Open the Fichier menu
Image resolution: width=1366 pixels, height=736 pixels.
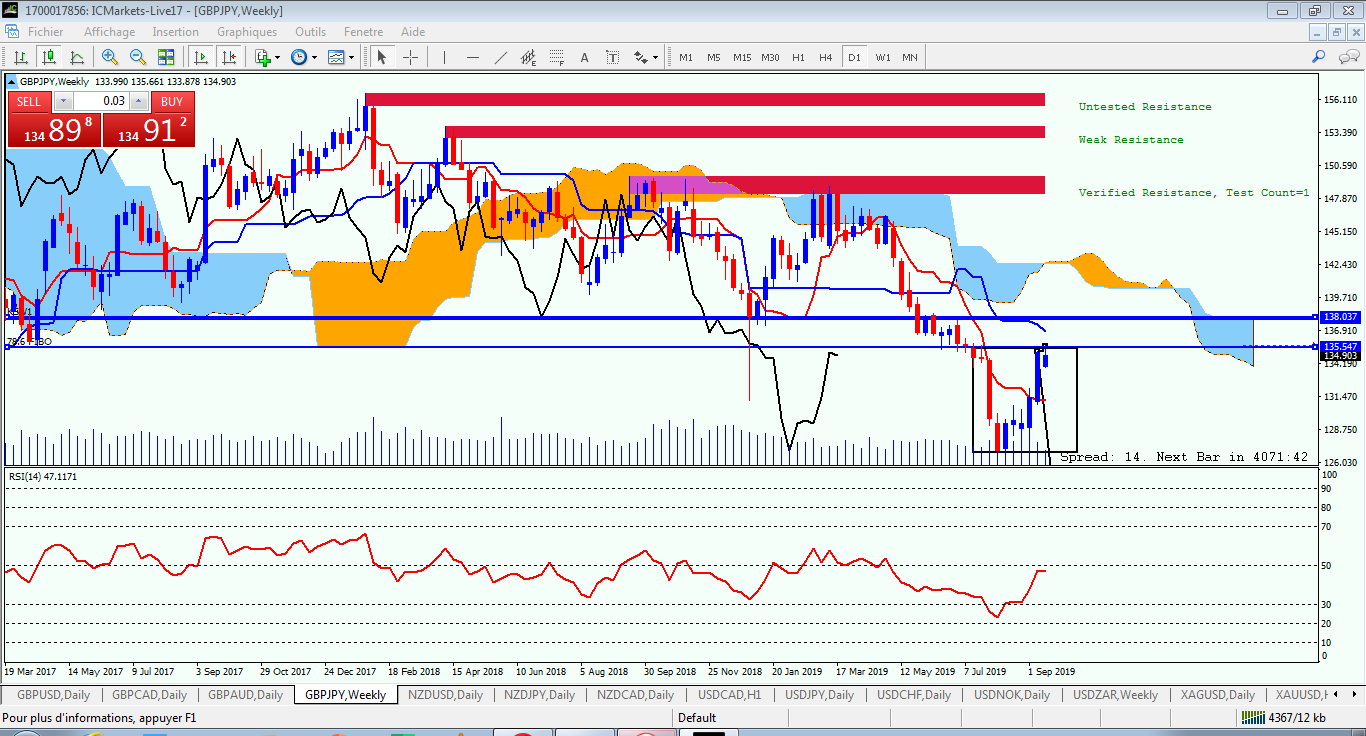click(46, 32)
